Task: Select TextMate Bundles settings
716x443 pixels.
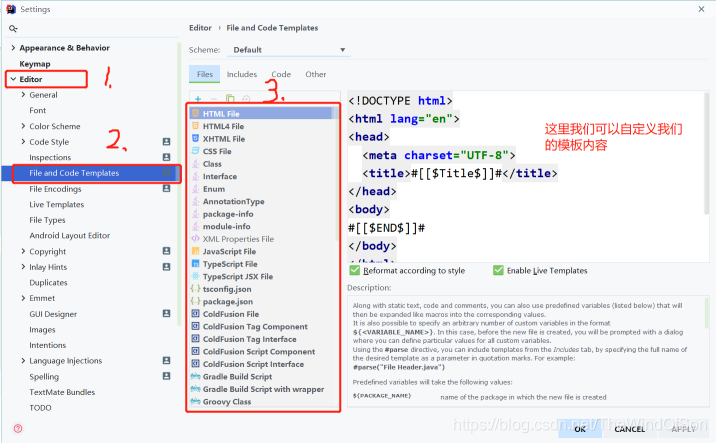Action: click(62, 392)
